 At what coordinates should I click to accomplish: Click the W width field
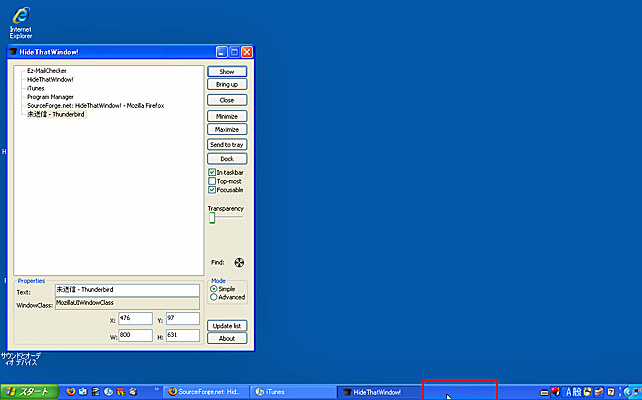click(x=136, y=335)
